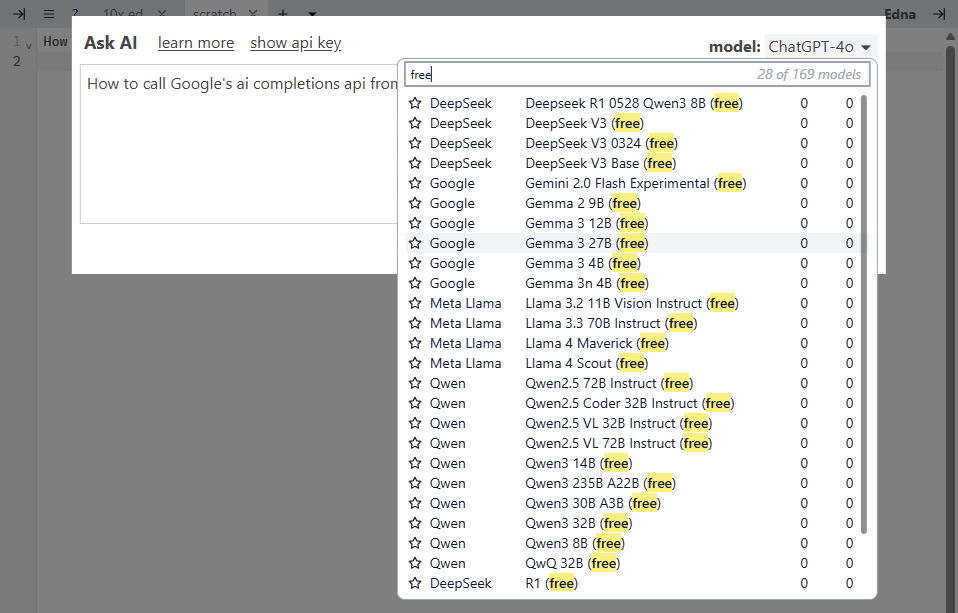Star the Gemma 3 27B model

(x=415, y=243)
